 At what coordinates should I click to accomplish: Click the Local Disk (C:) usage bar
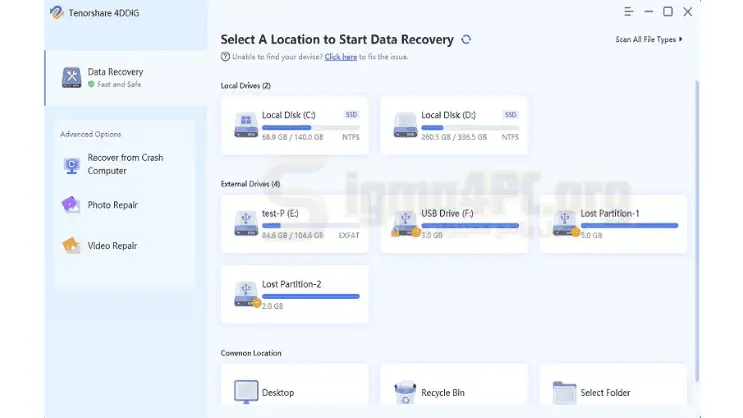[x=311, y=127]
